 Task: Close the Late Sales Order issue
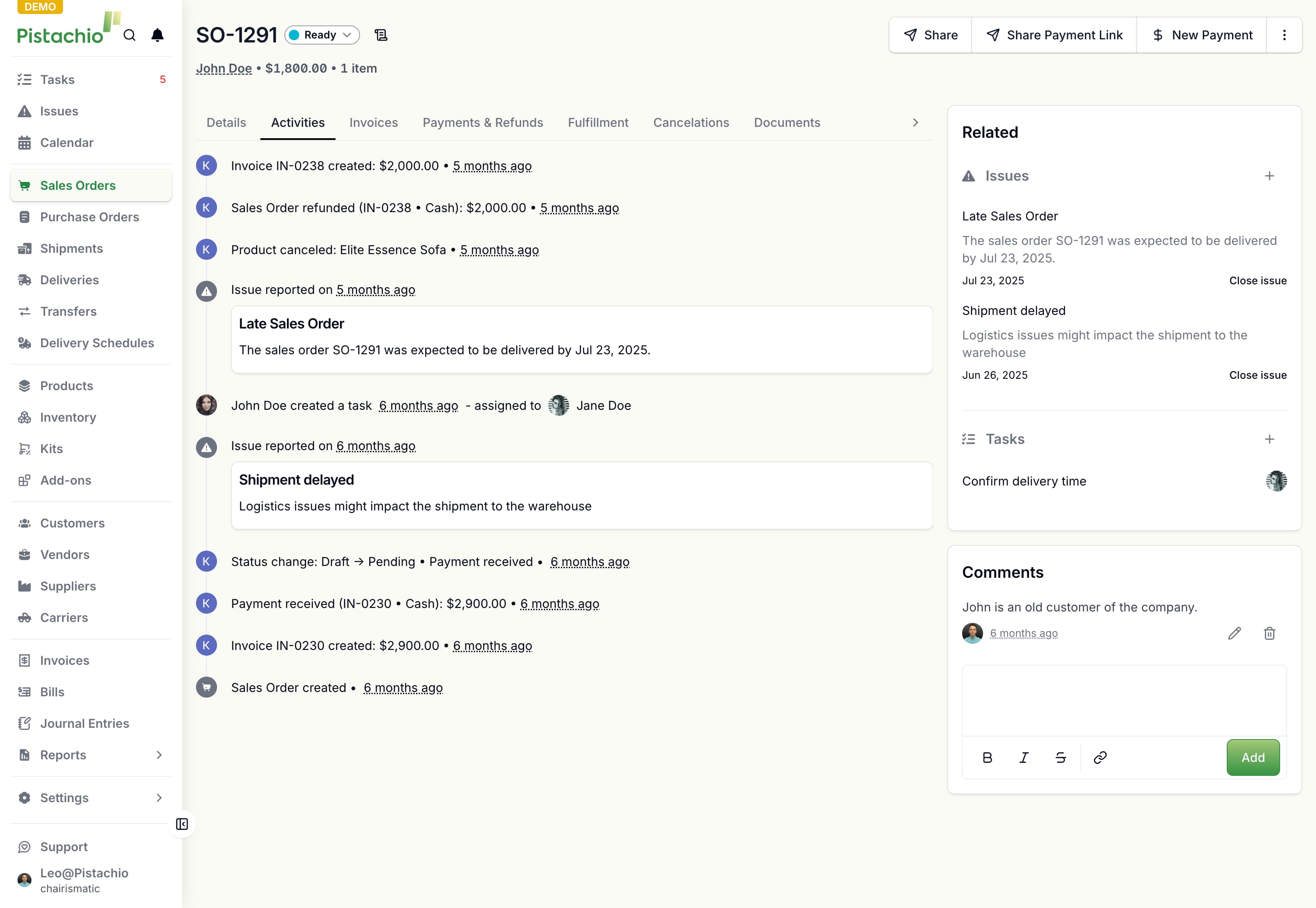tap(1257, 280)
